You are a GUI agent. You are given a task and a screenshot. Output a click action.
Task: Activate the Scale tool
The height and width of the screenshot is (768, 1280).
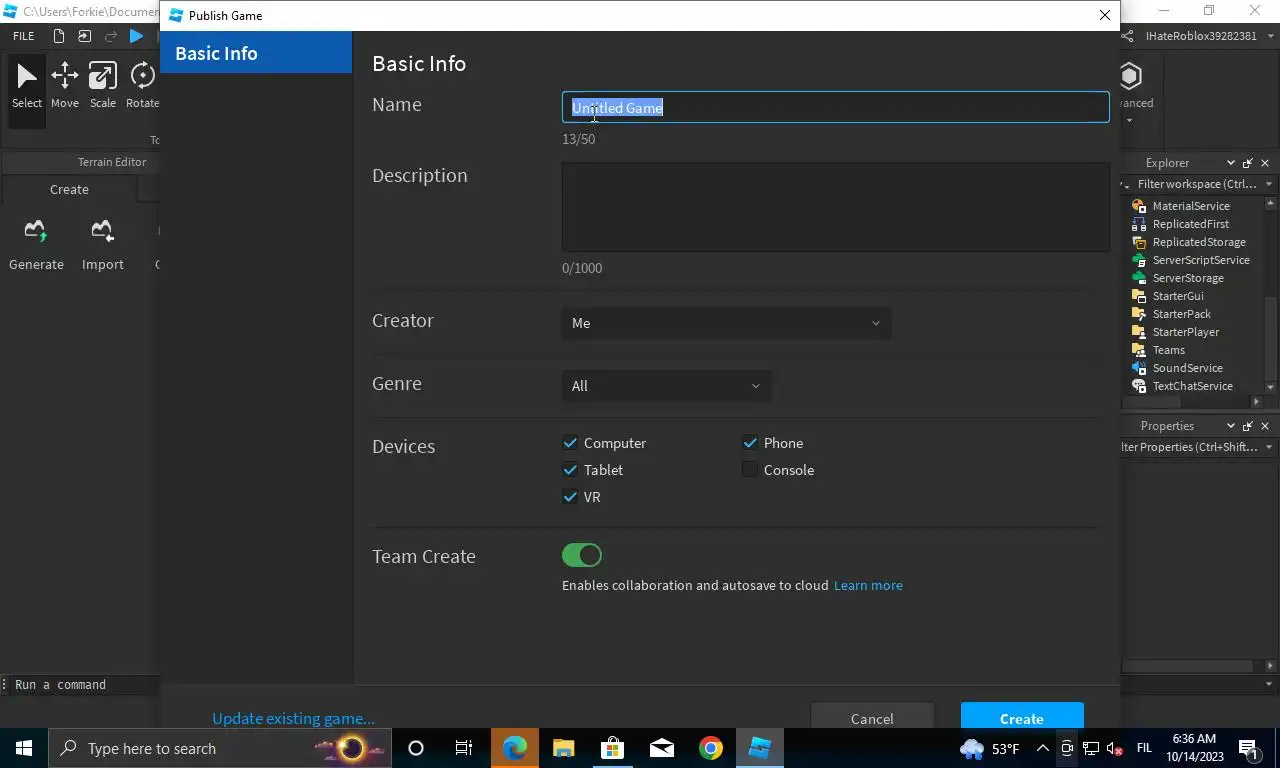click(x=103, y=86)
